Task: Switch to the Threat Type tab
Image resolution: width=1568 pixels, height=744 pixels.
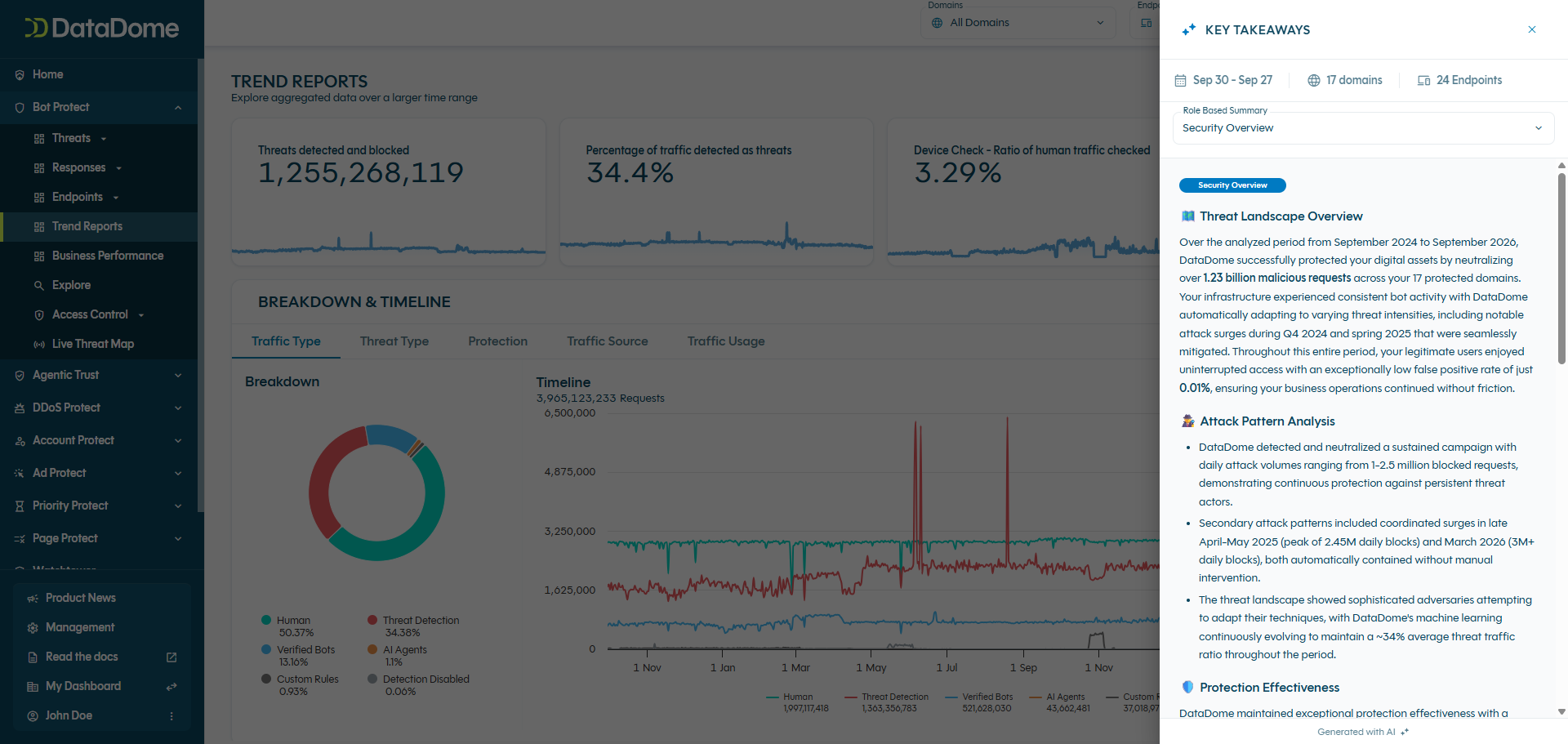Action: (394, 341)
